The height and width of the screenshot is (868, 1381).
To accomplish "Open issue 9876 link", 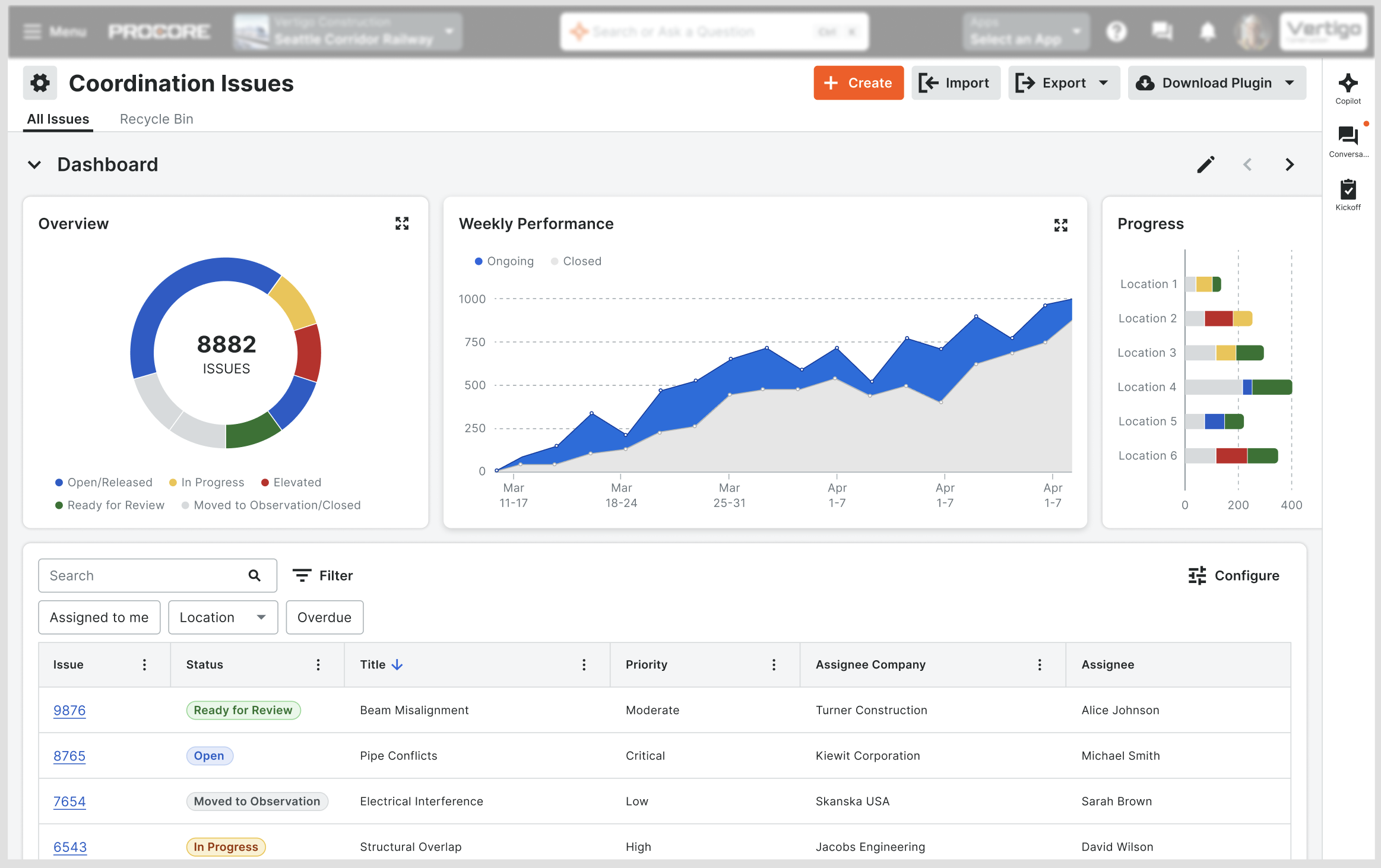I will click(69, 710).
